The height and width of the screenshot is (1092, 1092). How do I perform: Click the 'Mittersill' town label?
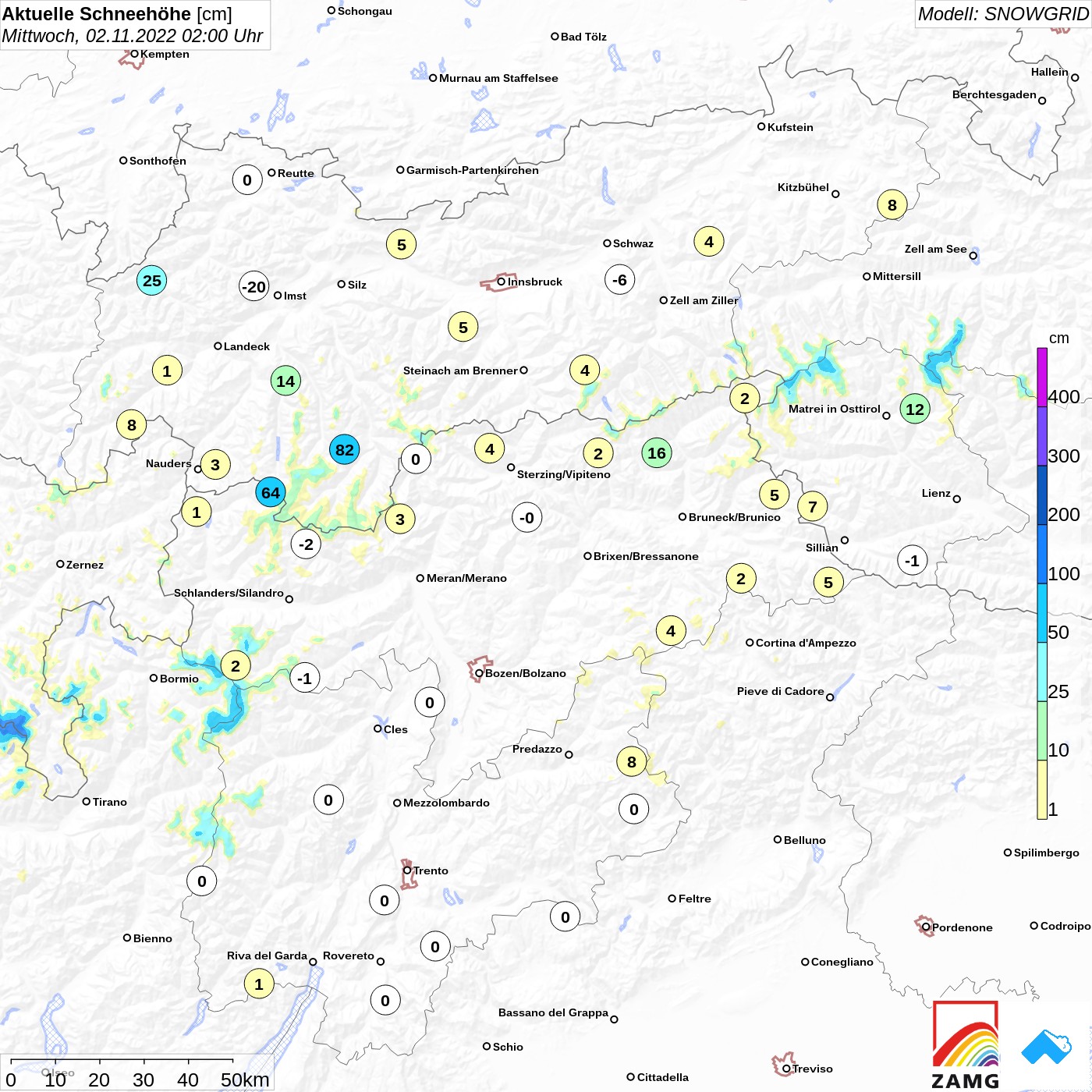point(897,276)
